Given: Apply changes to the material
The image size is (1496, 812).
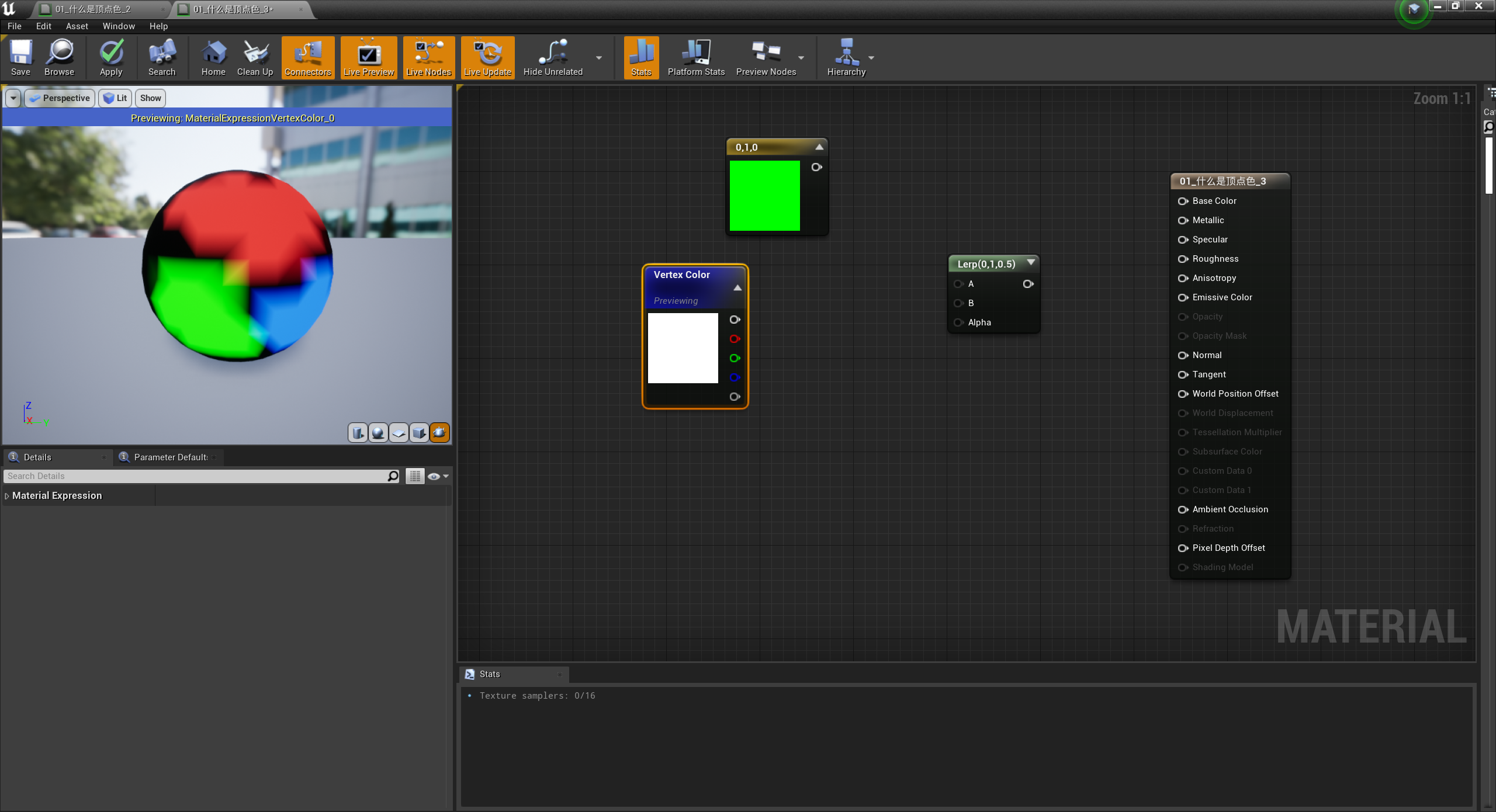Looking at the screenshot, I should tap(110, 57).
